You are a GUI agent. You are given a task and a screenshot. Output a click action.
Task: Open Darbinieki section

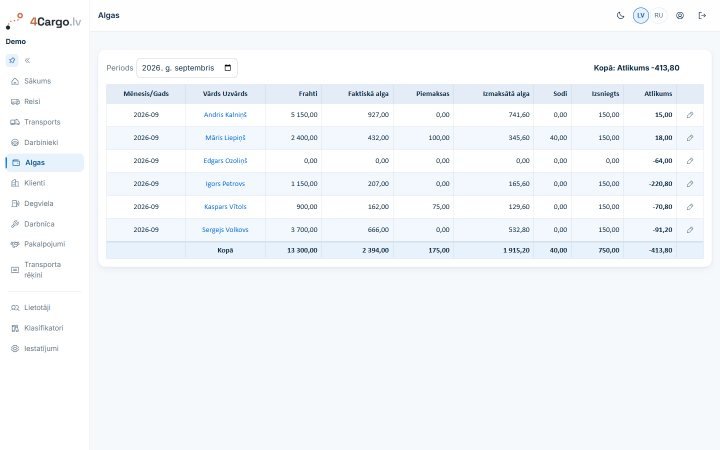pyautogui.click(x=45, y=142)
